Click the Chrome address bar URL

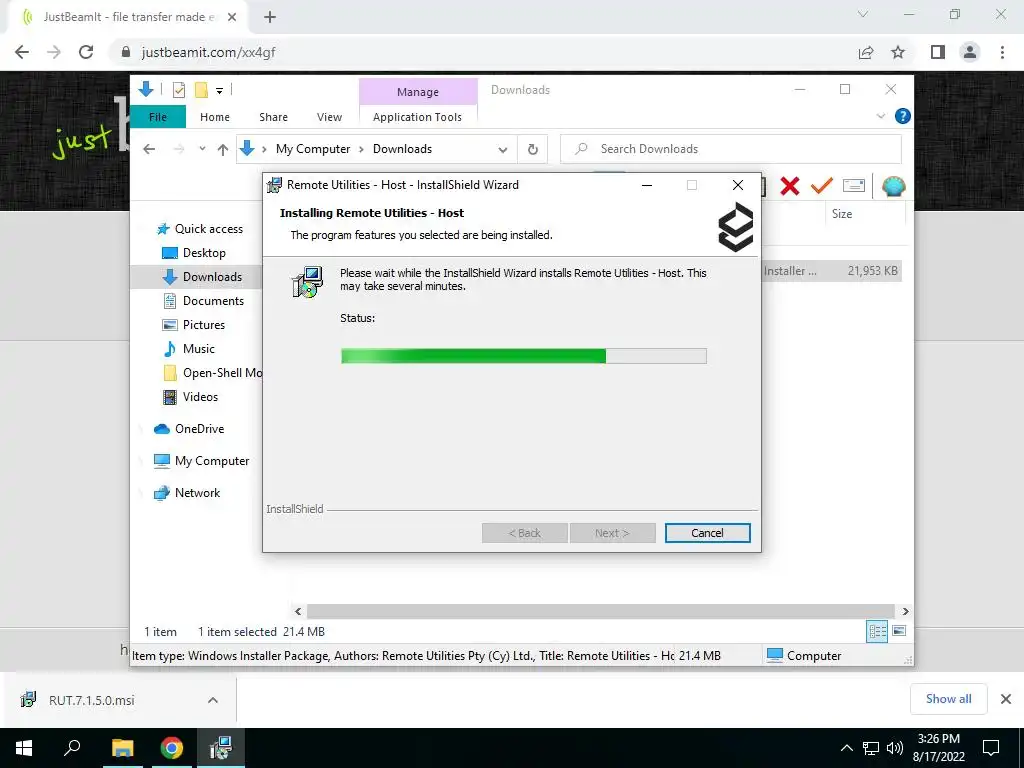pos(208,52)
